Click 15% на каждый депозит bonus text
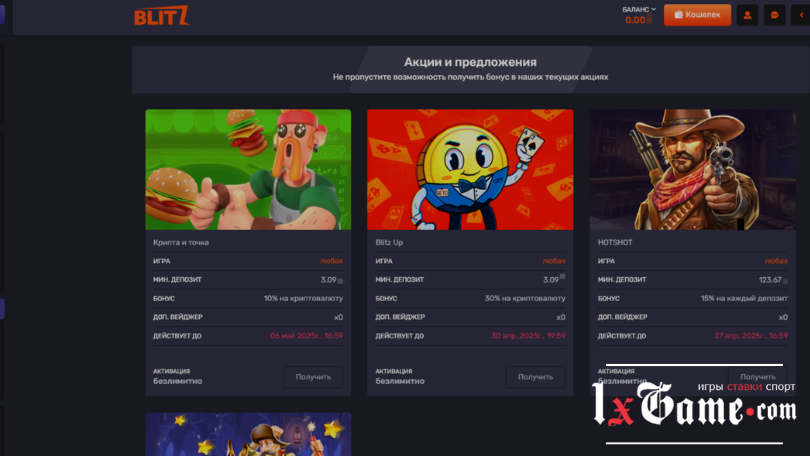Screen dimensions: 810x456 pos(744,298)
